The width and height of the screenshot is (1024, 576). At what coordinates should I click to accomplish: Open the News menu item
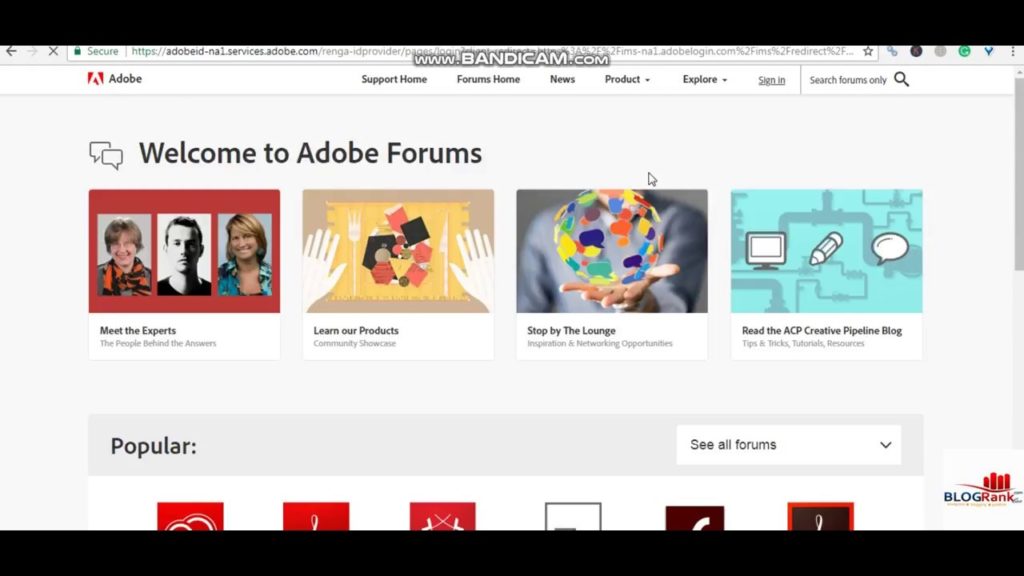562,79
